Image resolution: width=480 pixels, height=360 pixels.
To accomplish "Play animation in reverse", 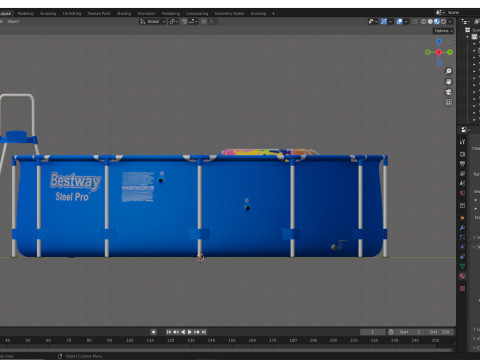I will tap(183, 332).
